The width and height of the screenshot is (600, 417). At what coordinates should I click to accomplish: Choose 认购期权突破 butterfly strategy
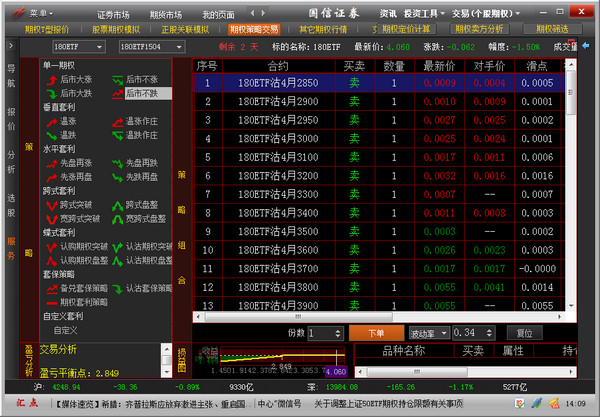(x=50, y=246)
